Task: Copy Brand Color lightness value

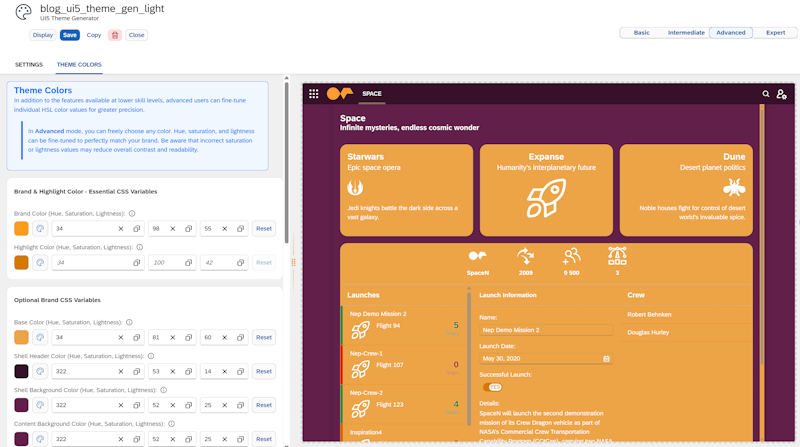Action: (240, 229)
